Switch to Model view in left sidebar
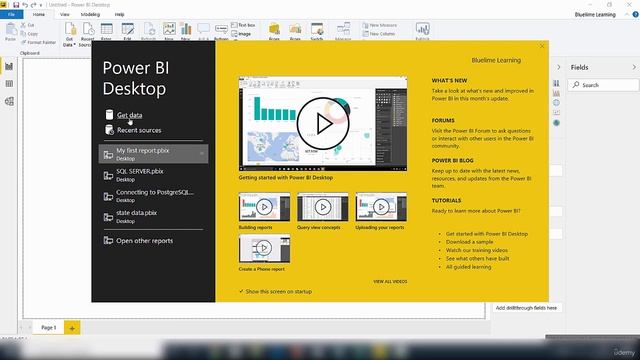The width and height of the screenshot is (640, 360). pos(9,101)
